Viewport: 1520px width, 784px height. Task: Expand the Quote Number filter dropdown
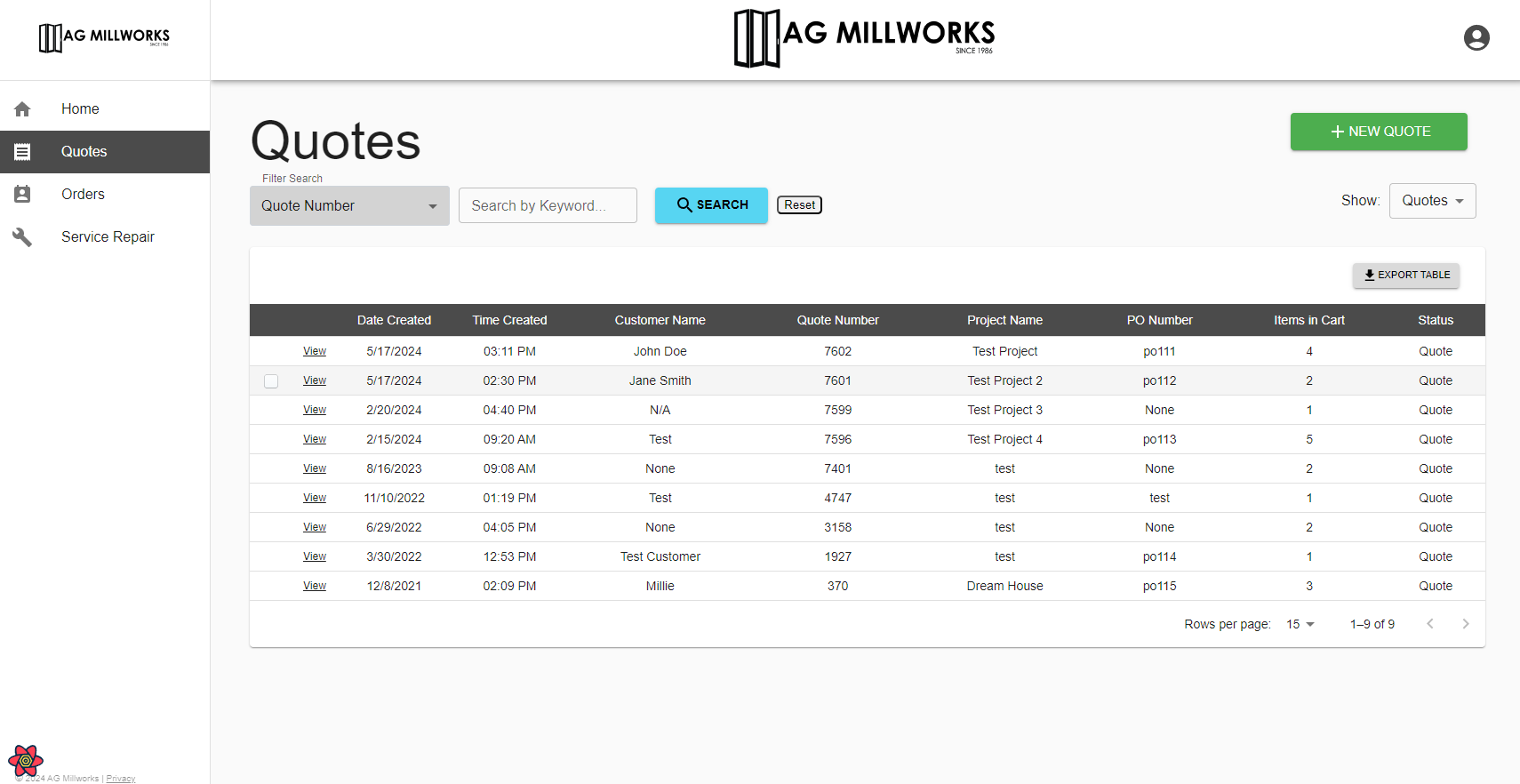point(349,206)
